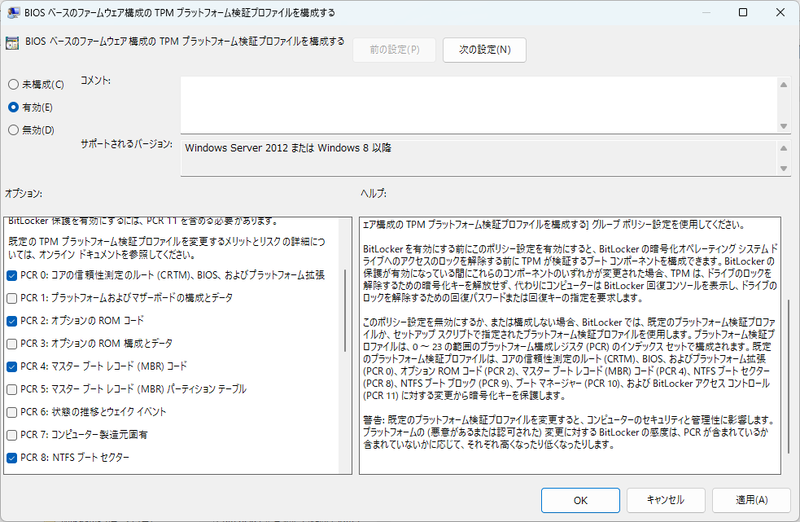The height and width of the screenshot is (522, 800).
Task: Uncheck PCR 2 option ROM code
Action: coord(12,321)
